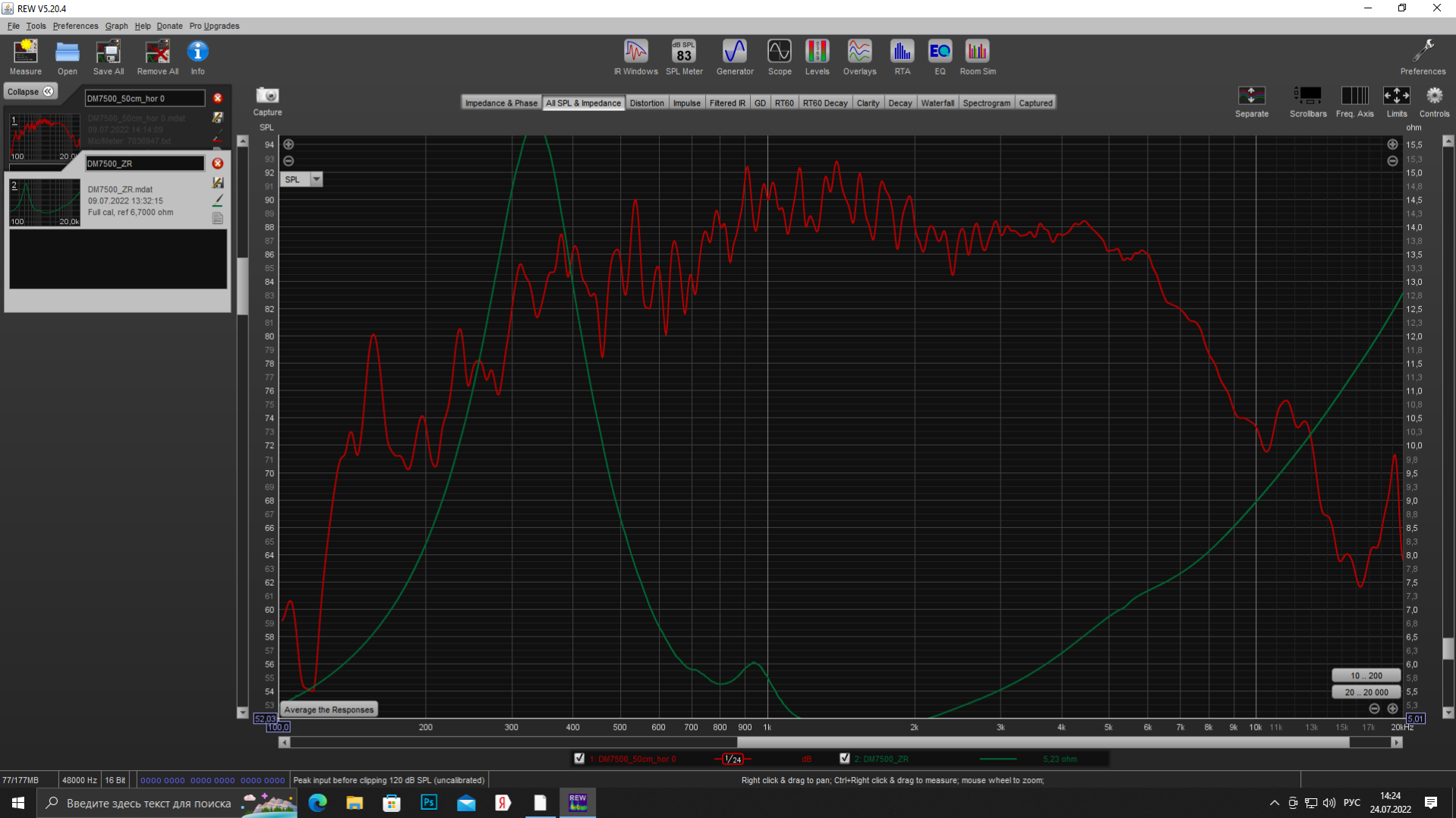
Task: Switch frequency axis mode
Action: point(1354,102)
